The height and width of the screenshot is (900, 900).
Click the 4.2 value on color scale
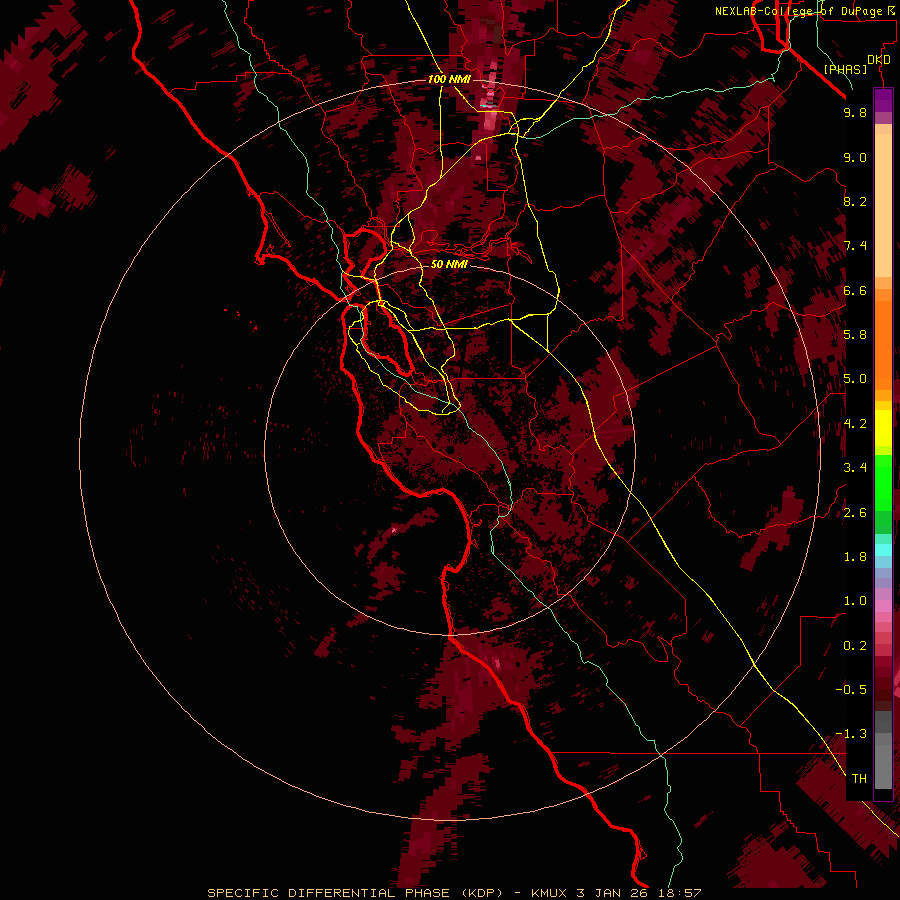point(855,424)
